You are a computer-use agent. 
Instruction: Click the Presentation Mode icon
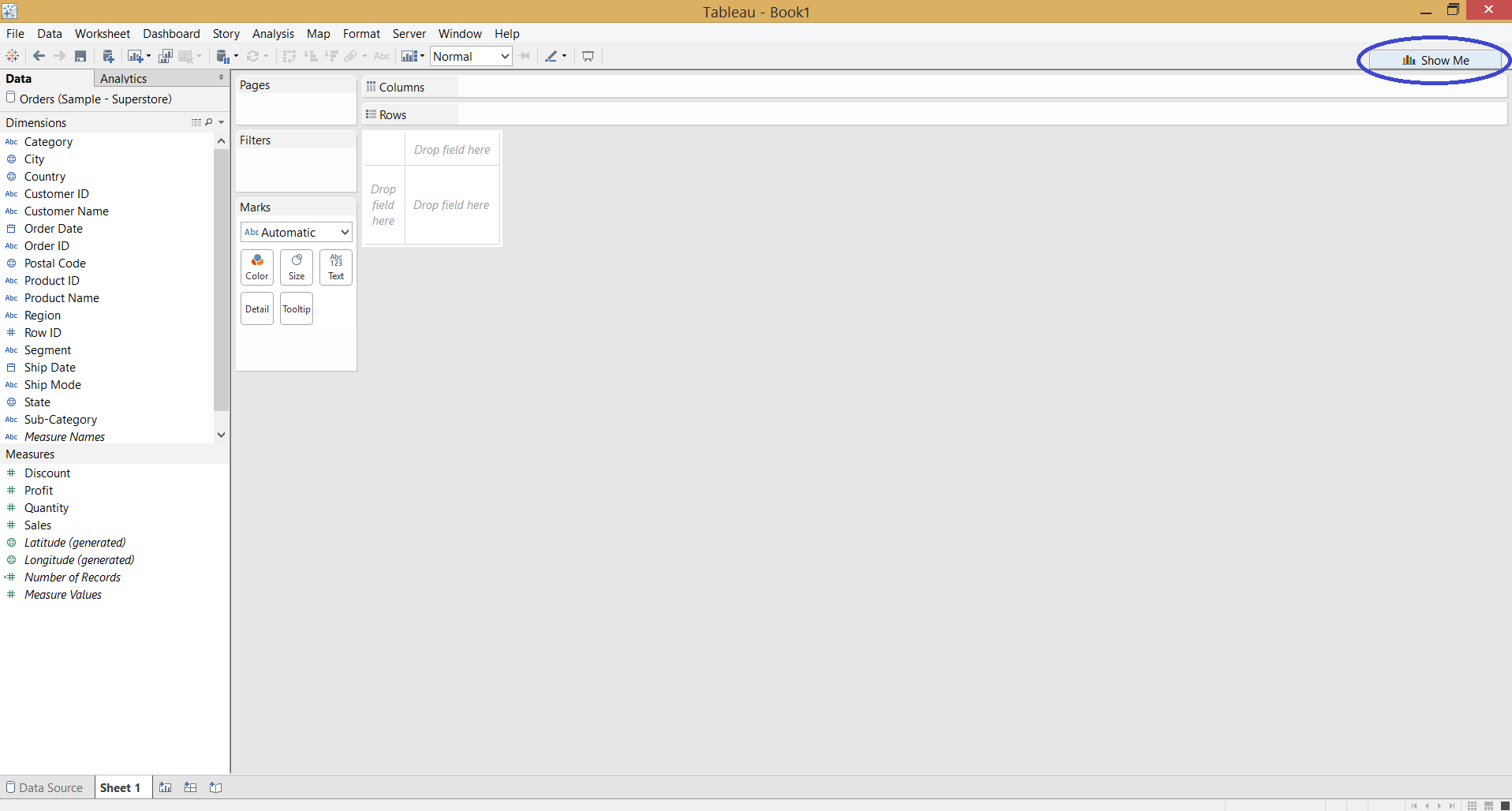[x=588, y=56]
